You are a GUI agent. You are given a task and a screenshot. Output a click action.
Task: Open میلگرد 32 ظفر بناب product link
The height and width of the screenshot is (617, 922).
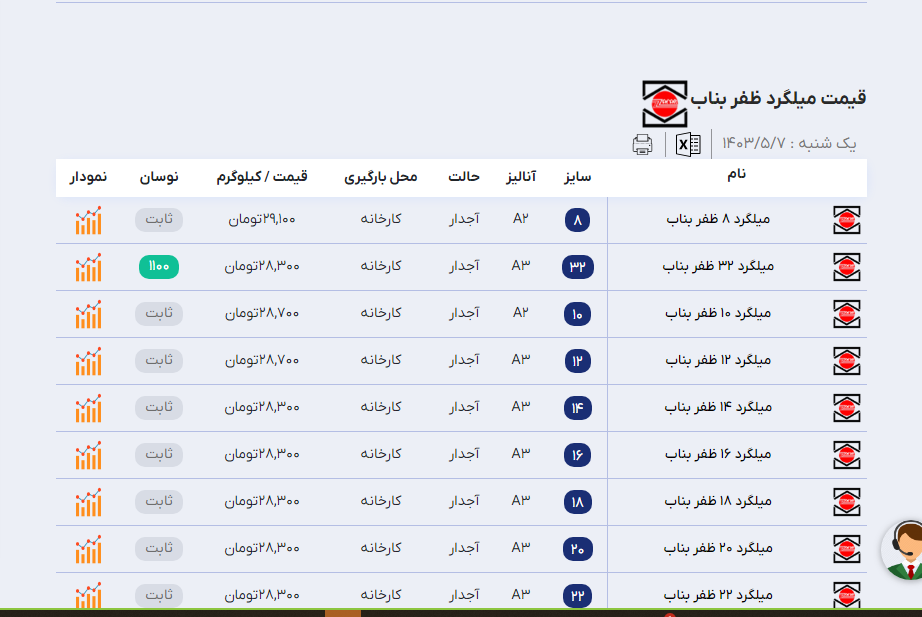(x=718, y=267)
